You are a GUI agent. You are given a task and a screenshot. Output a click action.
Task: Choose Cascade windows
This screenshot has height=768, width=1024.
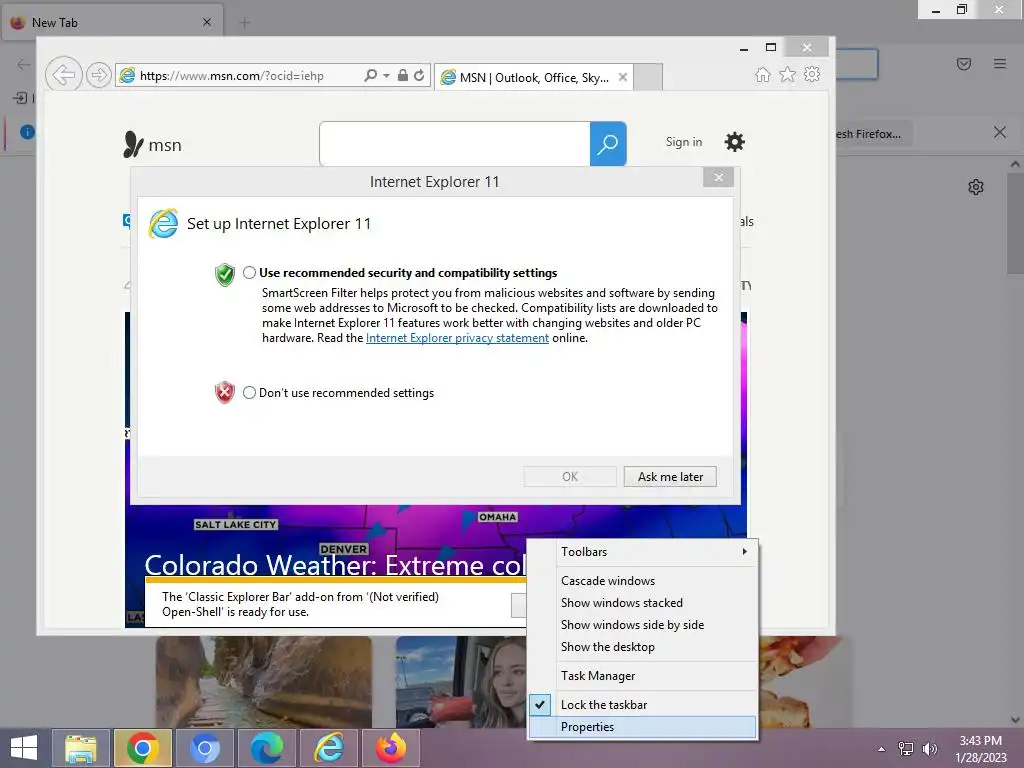pos(643,581)
